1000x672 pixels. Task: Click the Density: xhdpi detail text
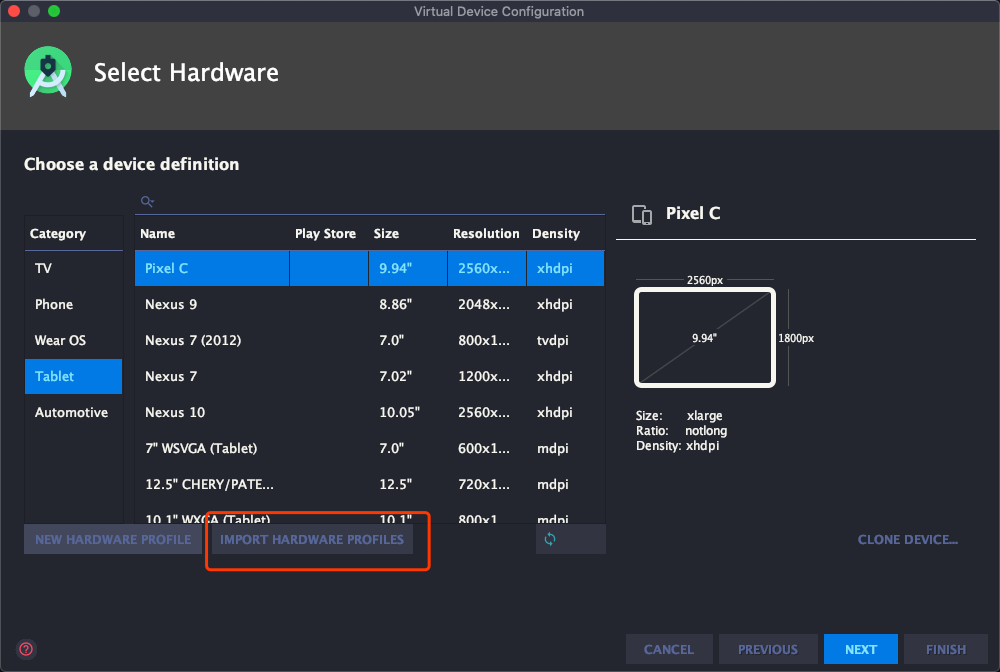click(677, 446)
